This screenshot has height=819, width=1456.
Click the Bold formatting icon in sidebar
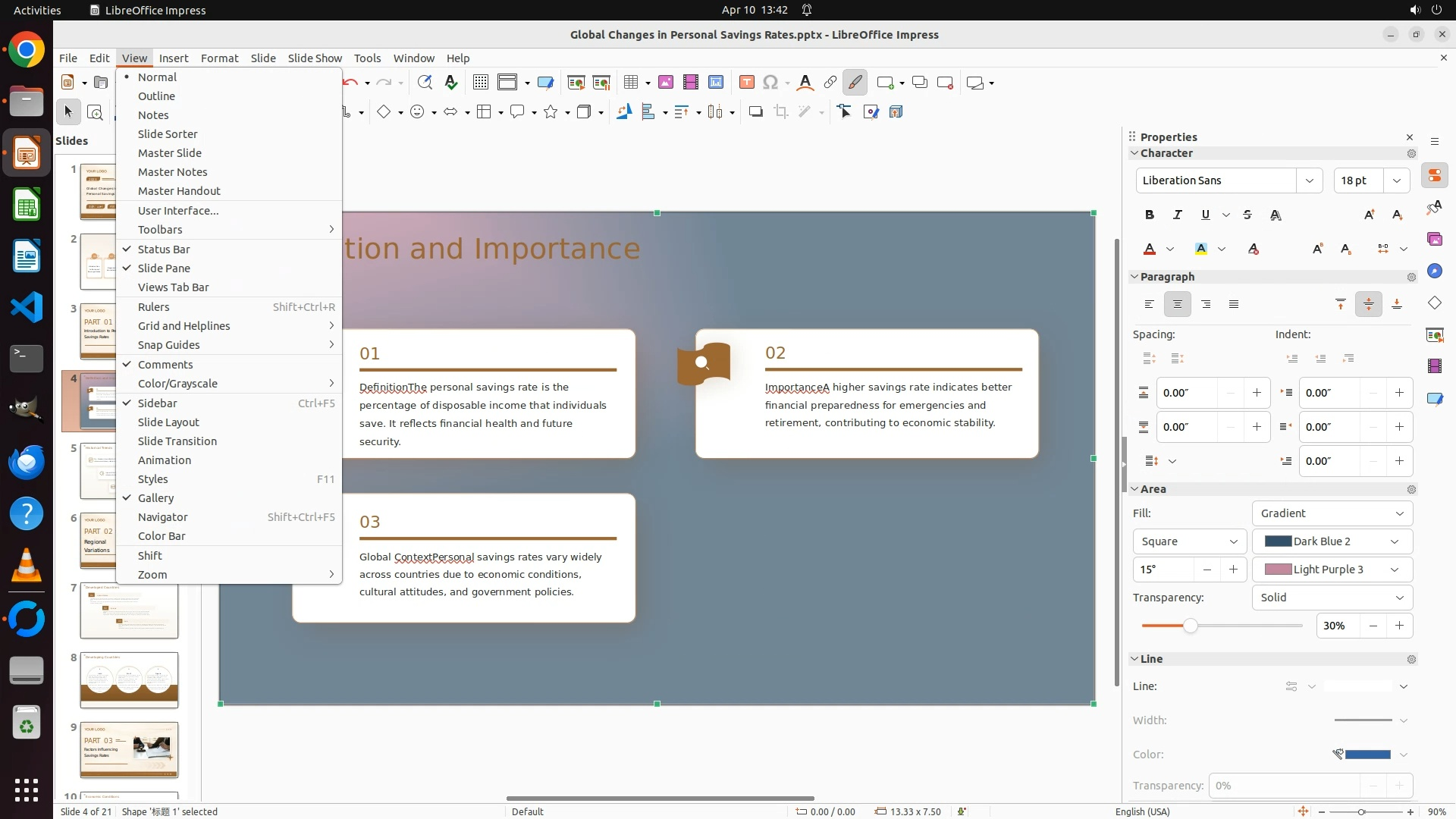click(1149, 215)
